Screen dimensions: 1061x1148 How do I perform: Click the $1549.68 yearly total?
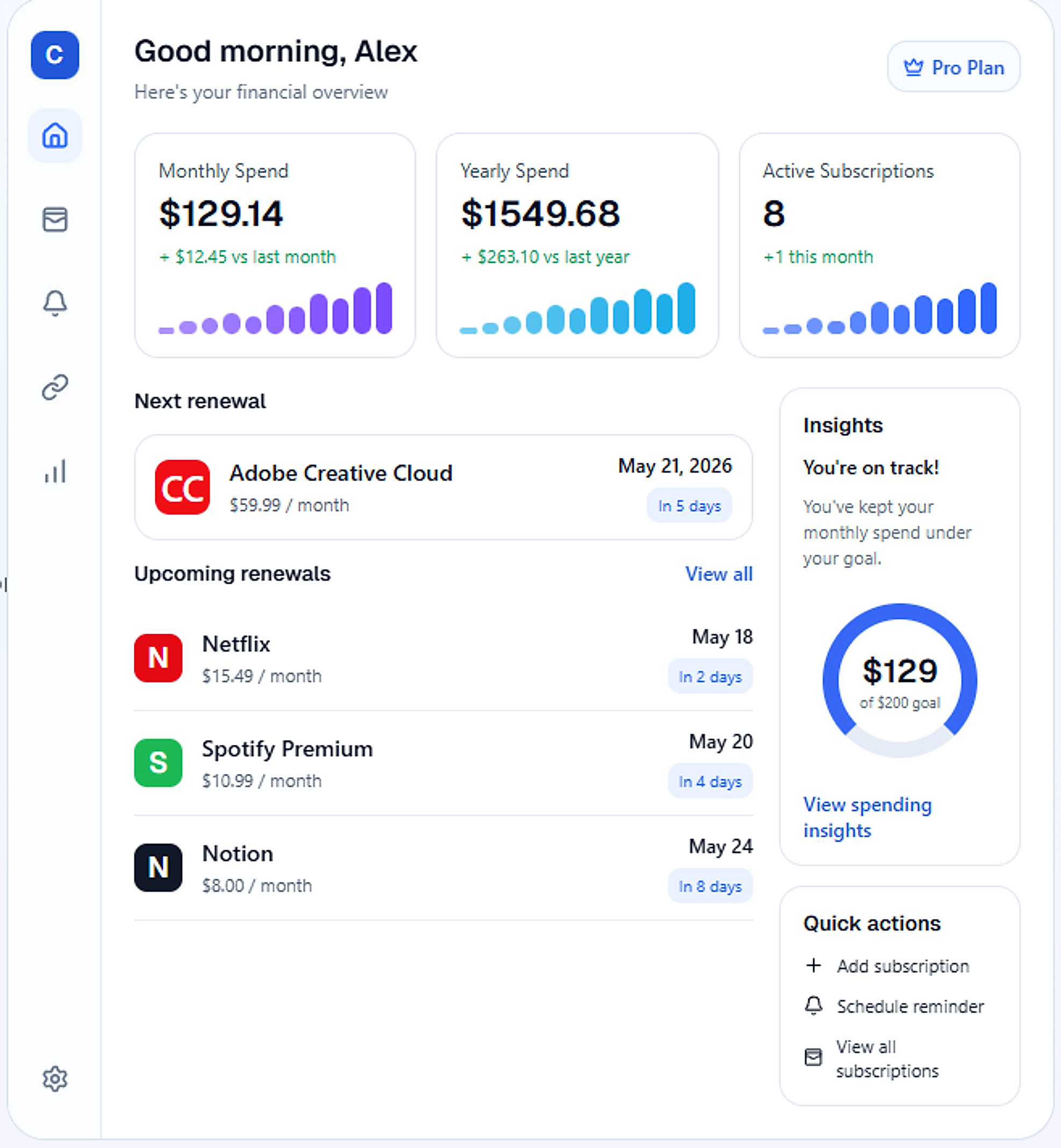click(540, 213)
